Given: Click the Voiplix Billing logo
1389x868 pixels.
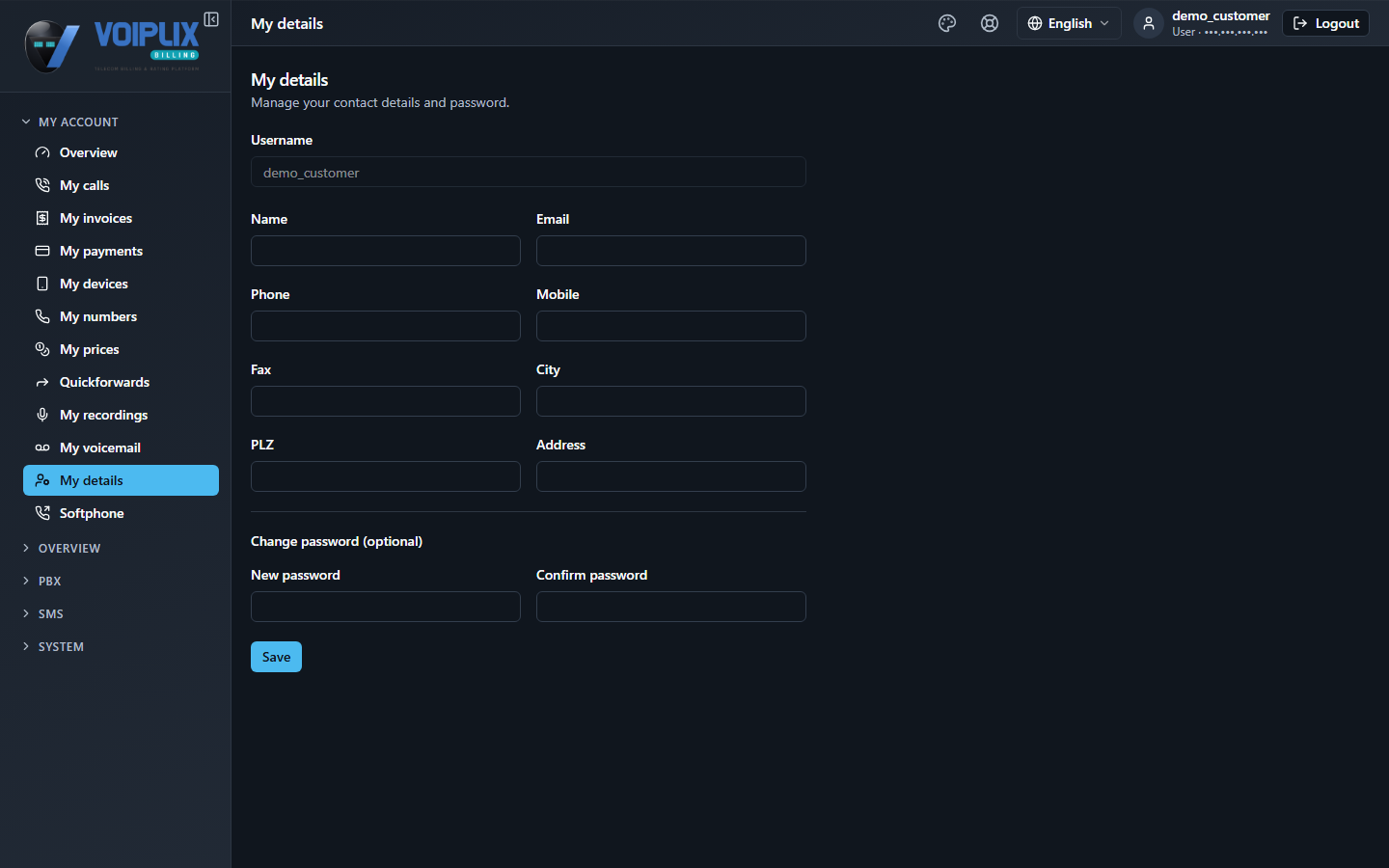Looking at the screenshot, I should (x=112, y=45).
